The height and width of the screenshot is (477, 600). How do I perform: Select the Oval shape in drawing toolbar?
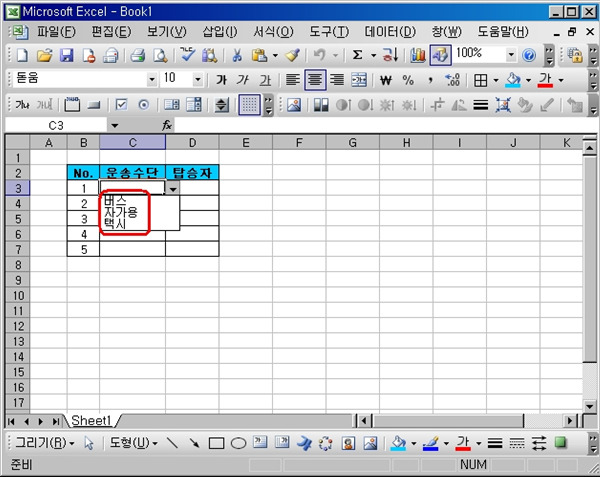point(239,443)
